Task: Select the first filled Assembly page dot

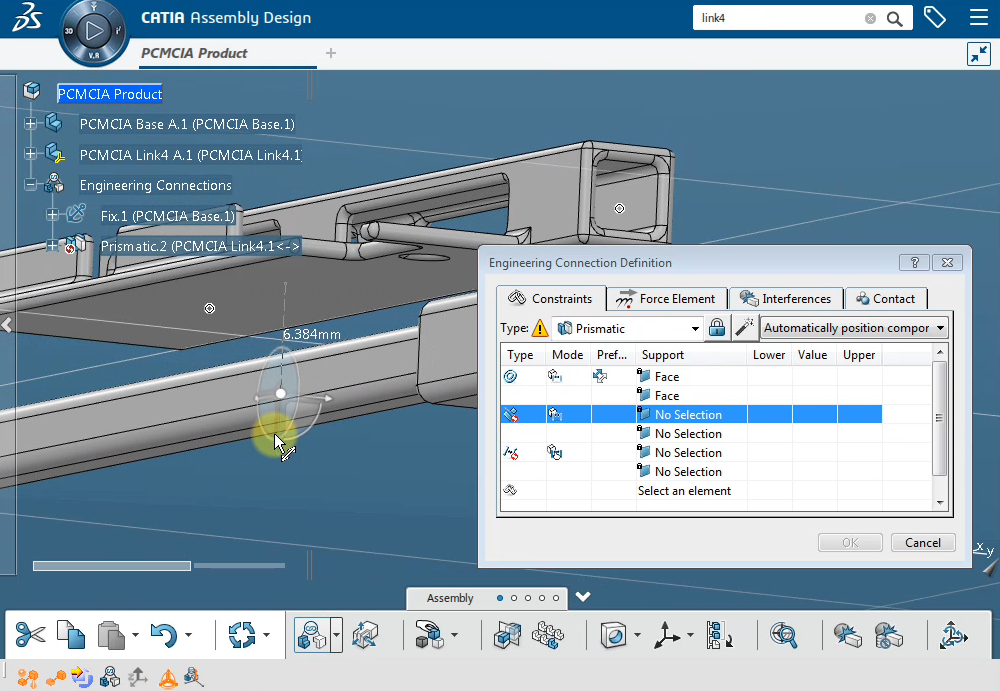Action: (x=500, y=598)
